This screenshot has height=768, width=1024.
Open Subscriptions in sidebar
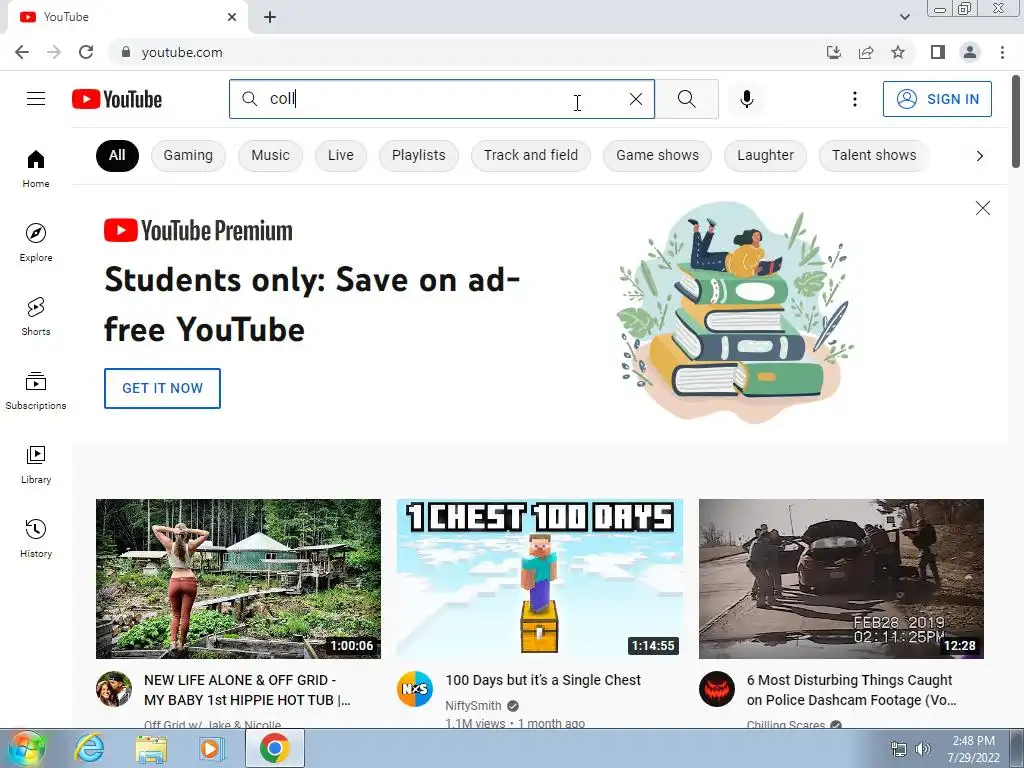click(x=36, y=390)
